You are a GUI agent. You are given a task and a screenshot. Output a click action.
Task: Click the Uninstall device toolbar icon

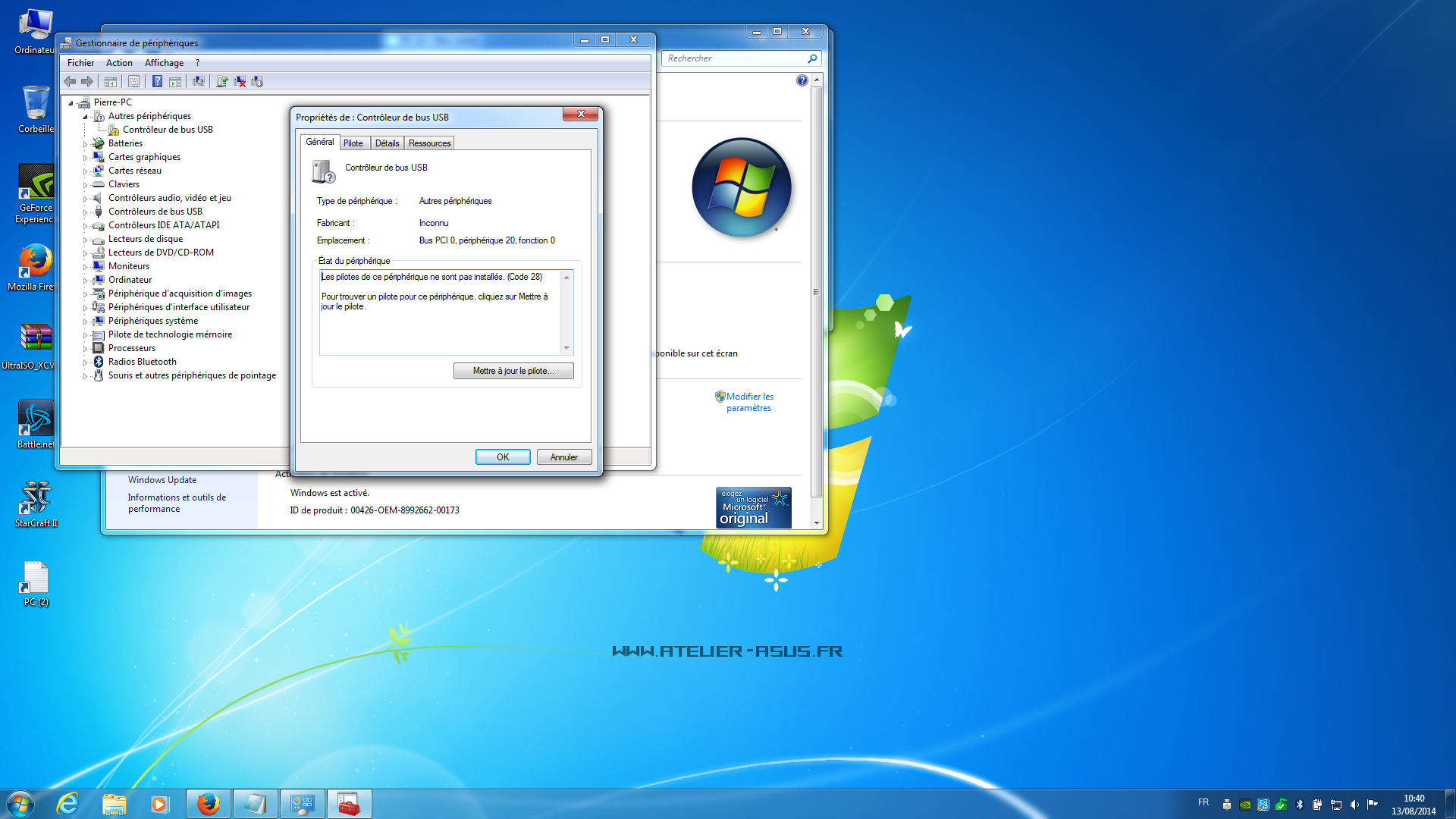pyautogui.click(x=240, y=81)
